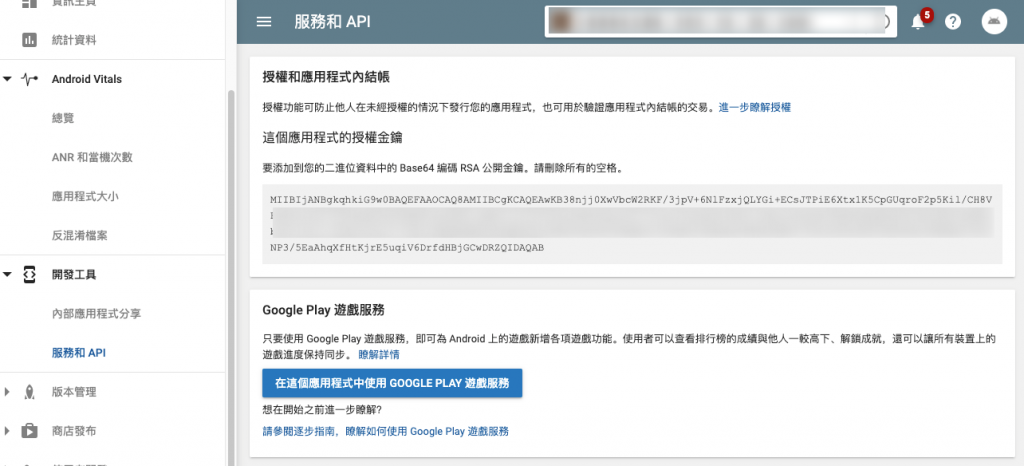Open the notifications bell
This screenshot has width=1024, height=466.
point(918,22)
